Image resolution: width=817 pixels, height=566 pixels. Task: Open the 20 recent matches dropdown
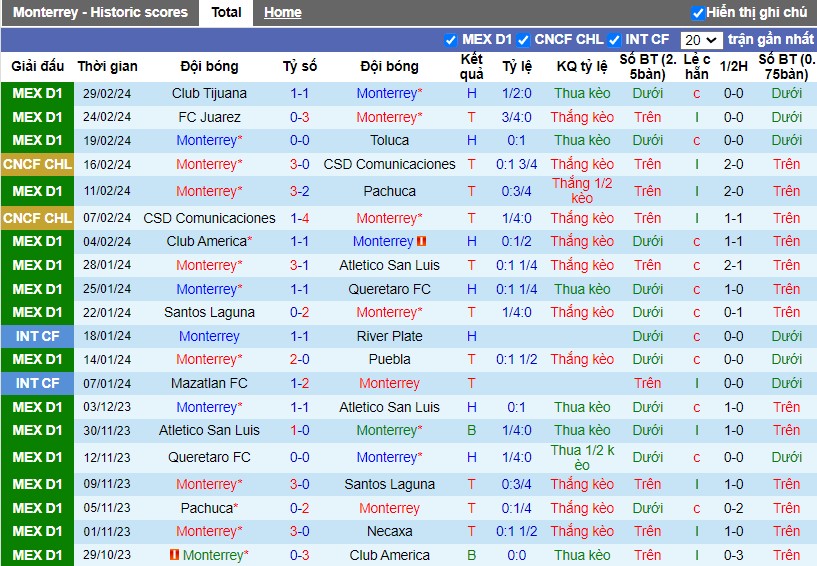[701, 40]
